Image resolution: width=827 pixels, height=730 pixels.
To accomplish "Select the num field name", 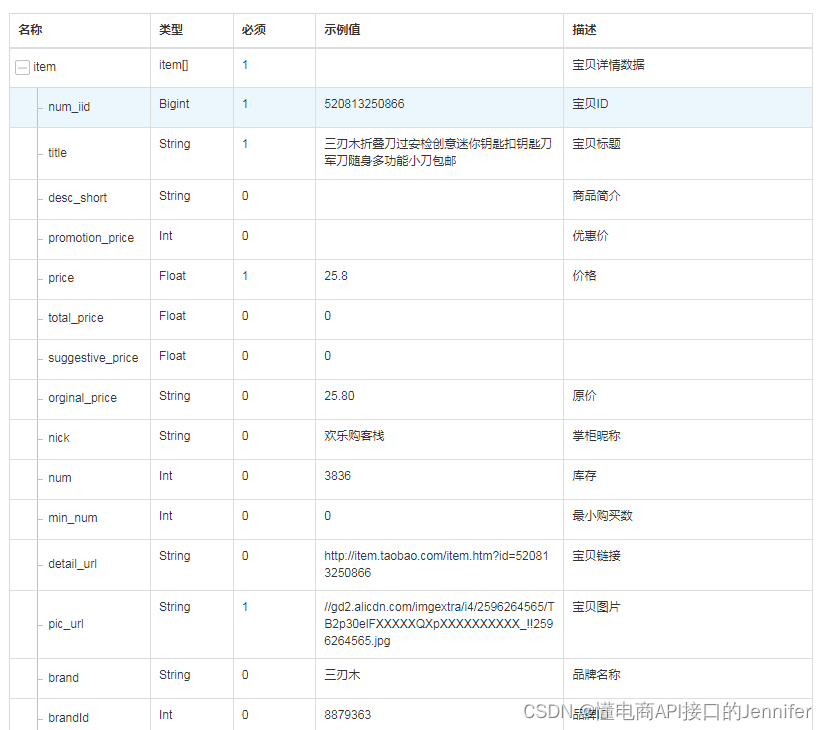I will (60, 478).
